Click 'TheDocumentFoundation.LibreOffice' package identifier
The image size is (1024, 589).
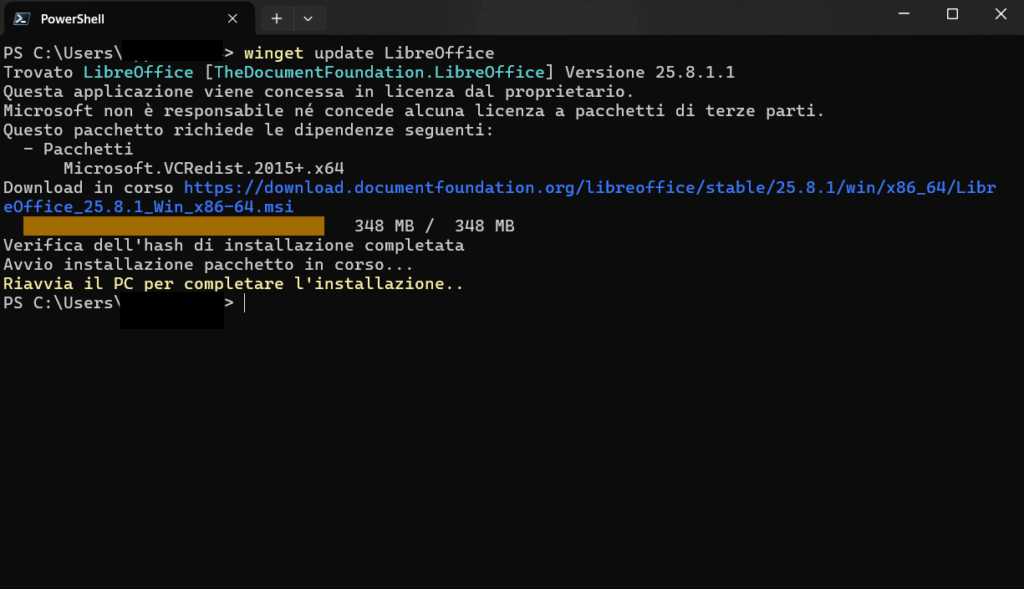pos(379,72)
